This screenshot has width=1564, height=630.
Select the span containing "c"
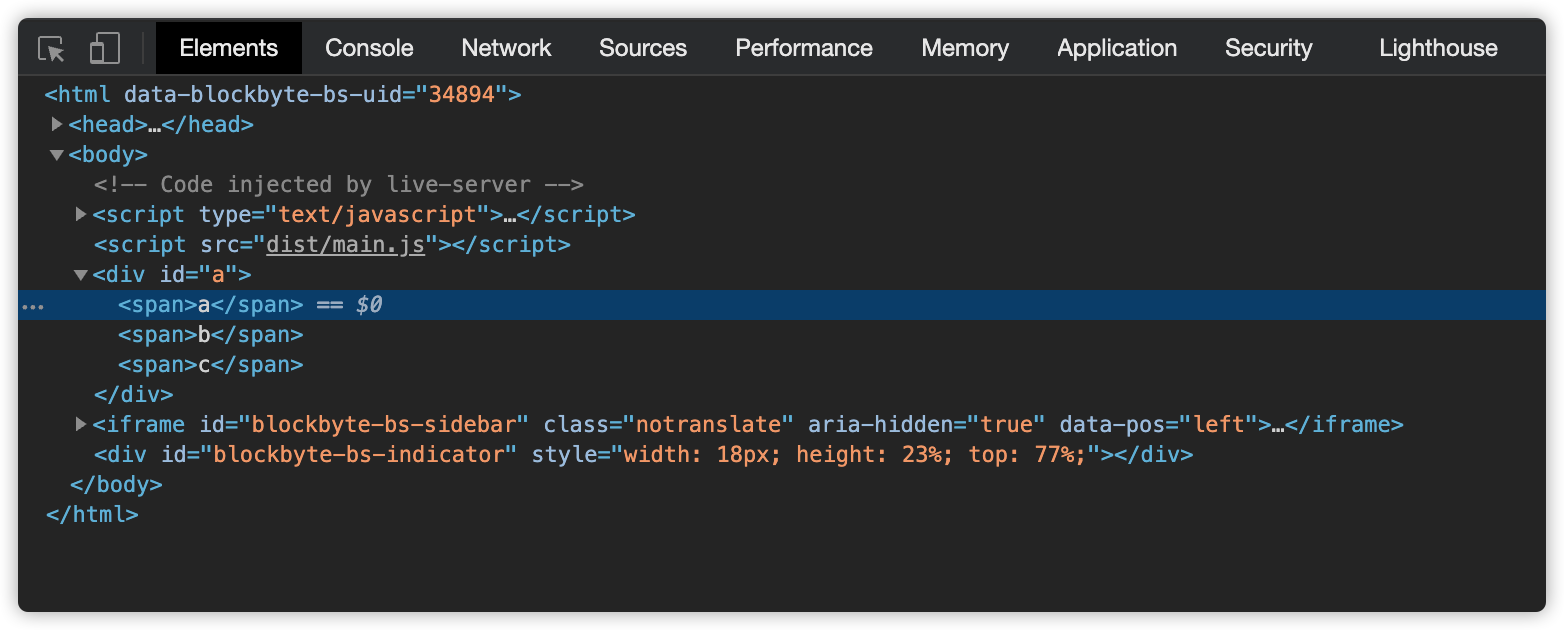[210, 365]
